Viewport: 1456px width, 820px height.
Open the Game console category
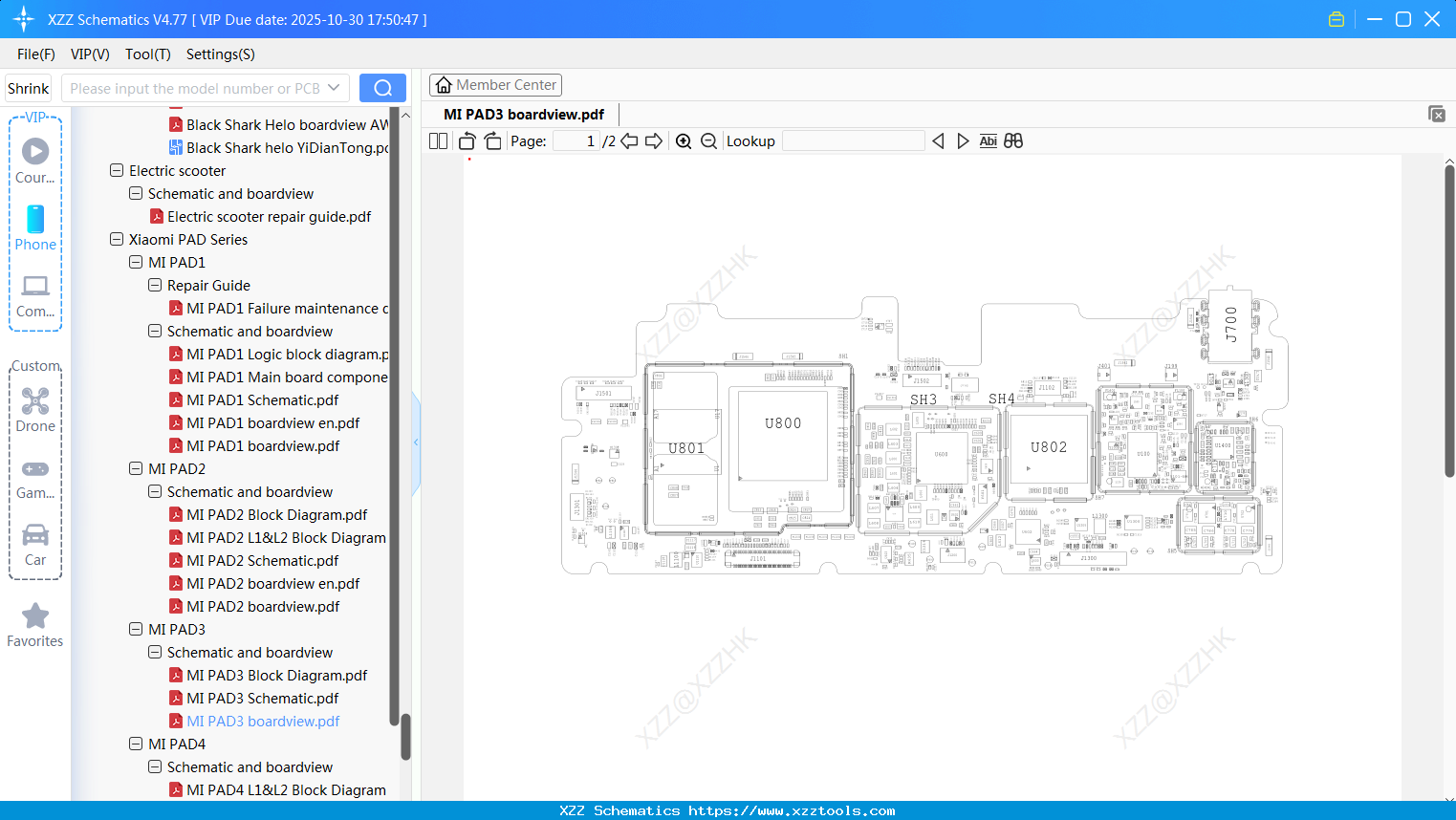[x=35, y=478]
